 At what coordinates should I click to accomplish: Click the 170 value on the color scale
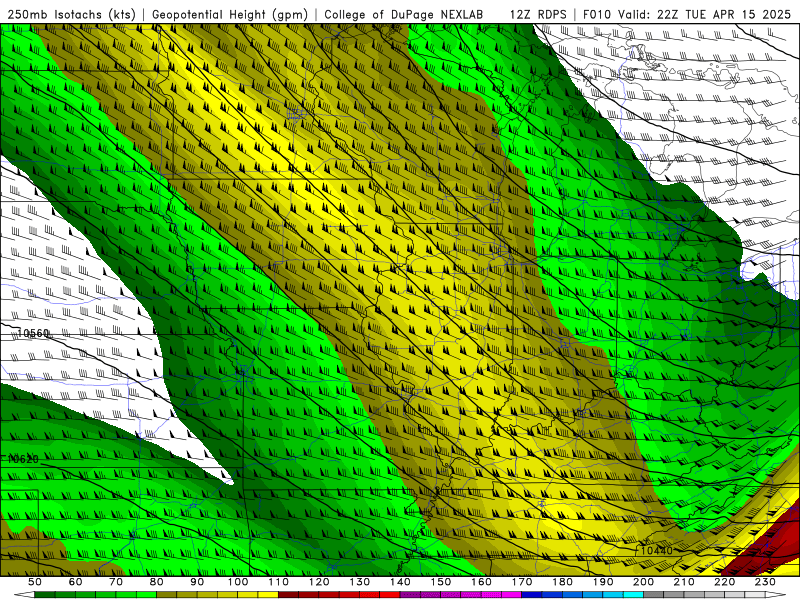point(521,582)
